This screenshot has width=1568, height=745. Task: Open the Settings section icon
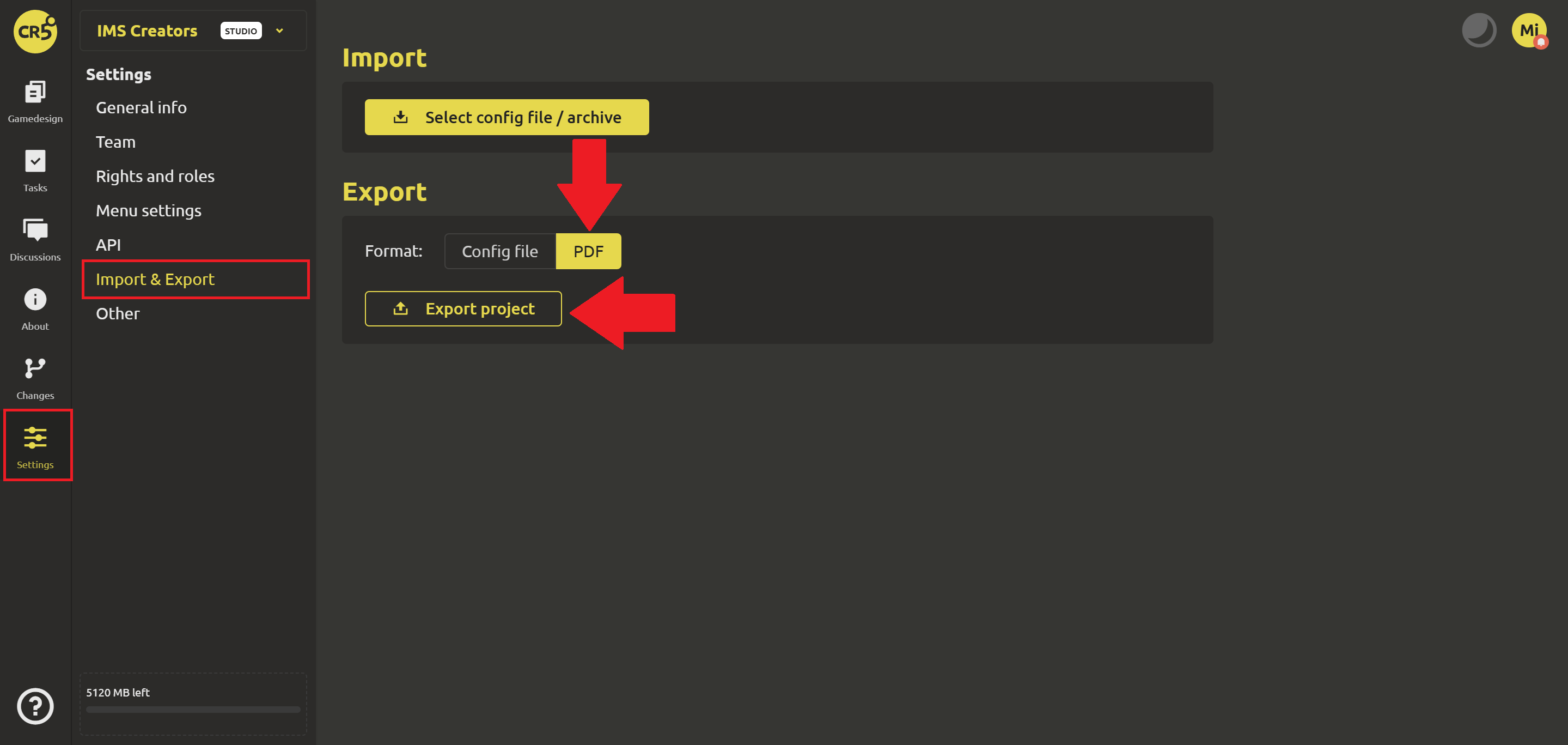[x=35, y=447]
